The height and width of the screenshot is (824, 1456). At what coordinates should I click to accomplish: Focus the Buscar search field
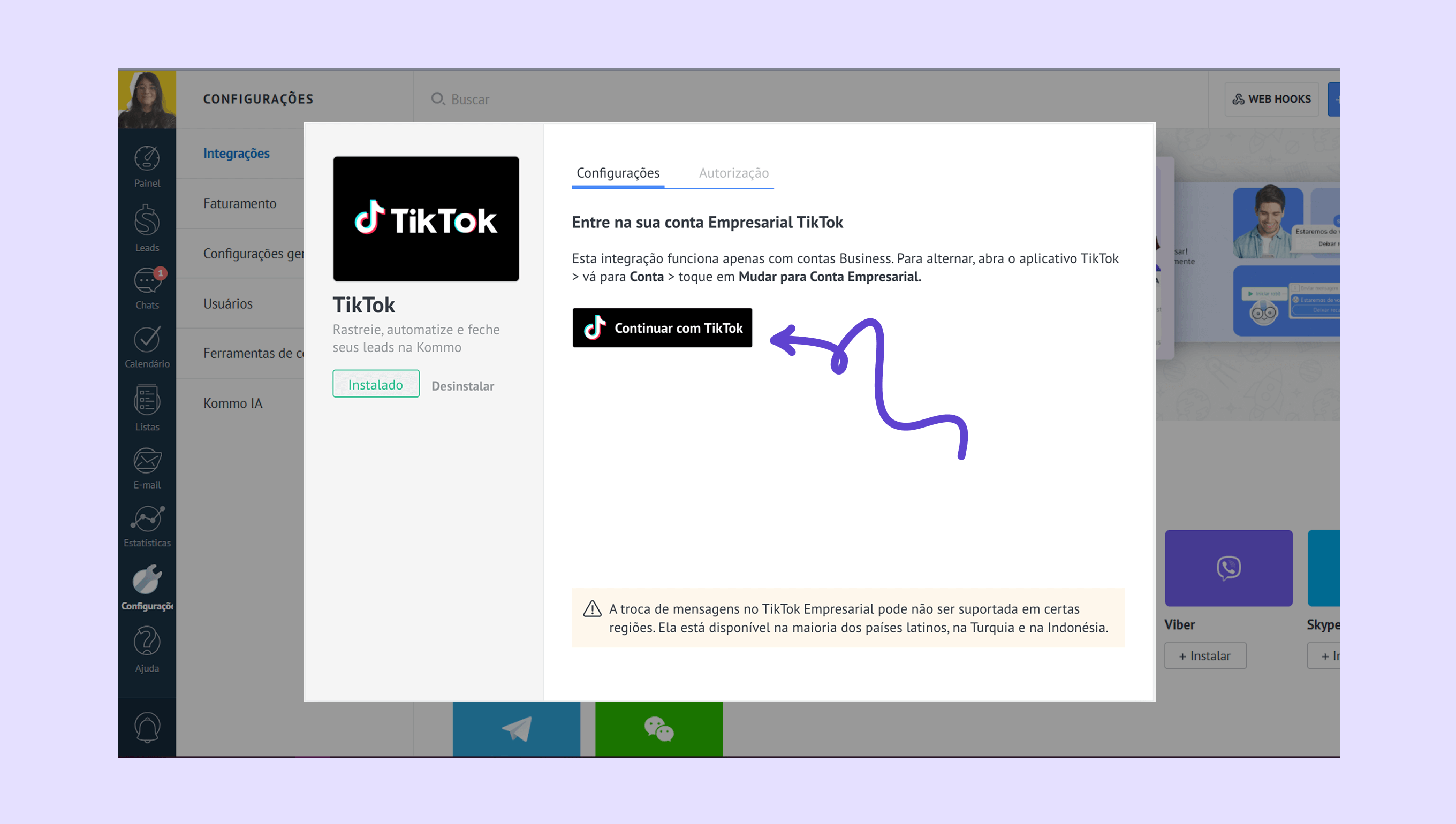click(809, 99)
